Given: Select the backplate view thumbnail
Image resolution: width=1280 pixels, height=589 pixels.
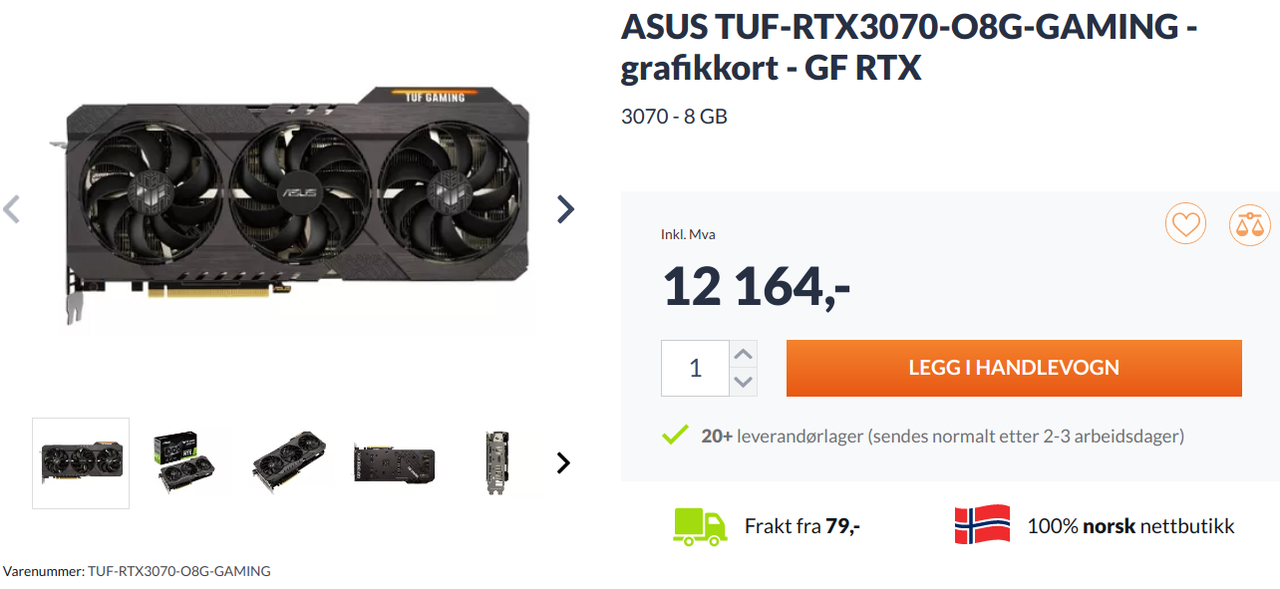Looking at the screenshot, I should [x=394, y=463].
